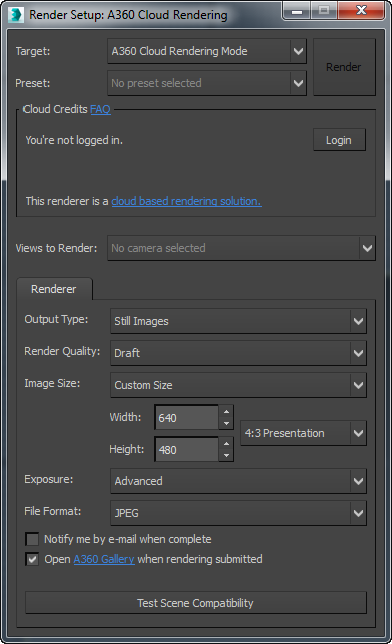
Task: Click the 'You're not logged in.' text
Action: tap(74, 140)
